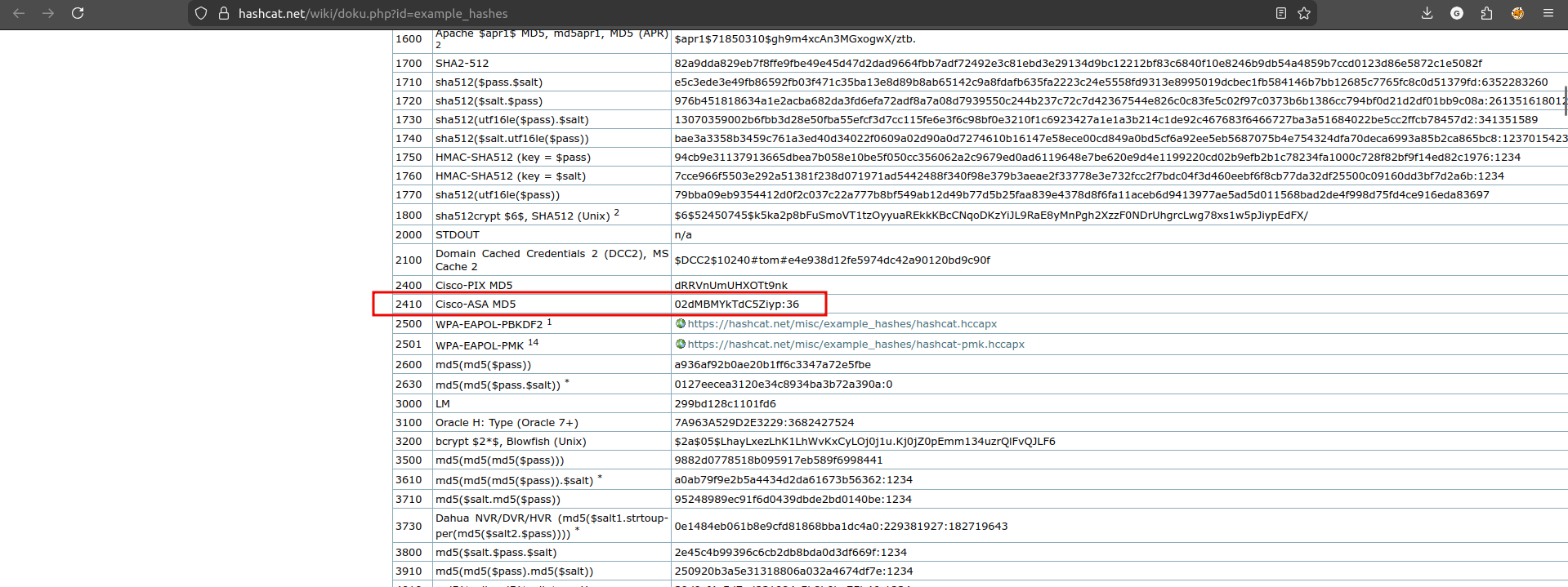
Task: Click the site security padlock icon
Action: pos(223,13)
